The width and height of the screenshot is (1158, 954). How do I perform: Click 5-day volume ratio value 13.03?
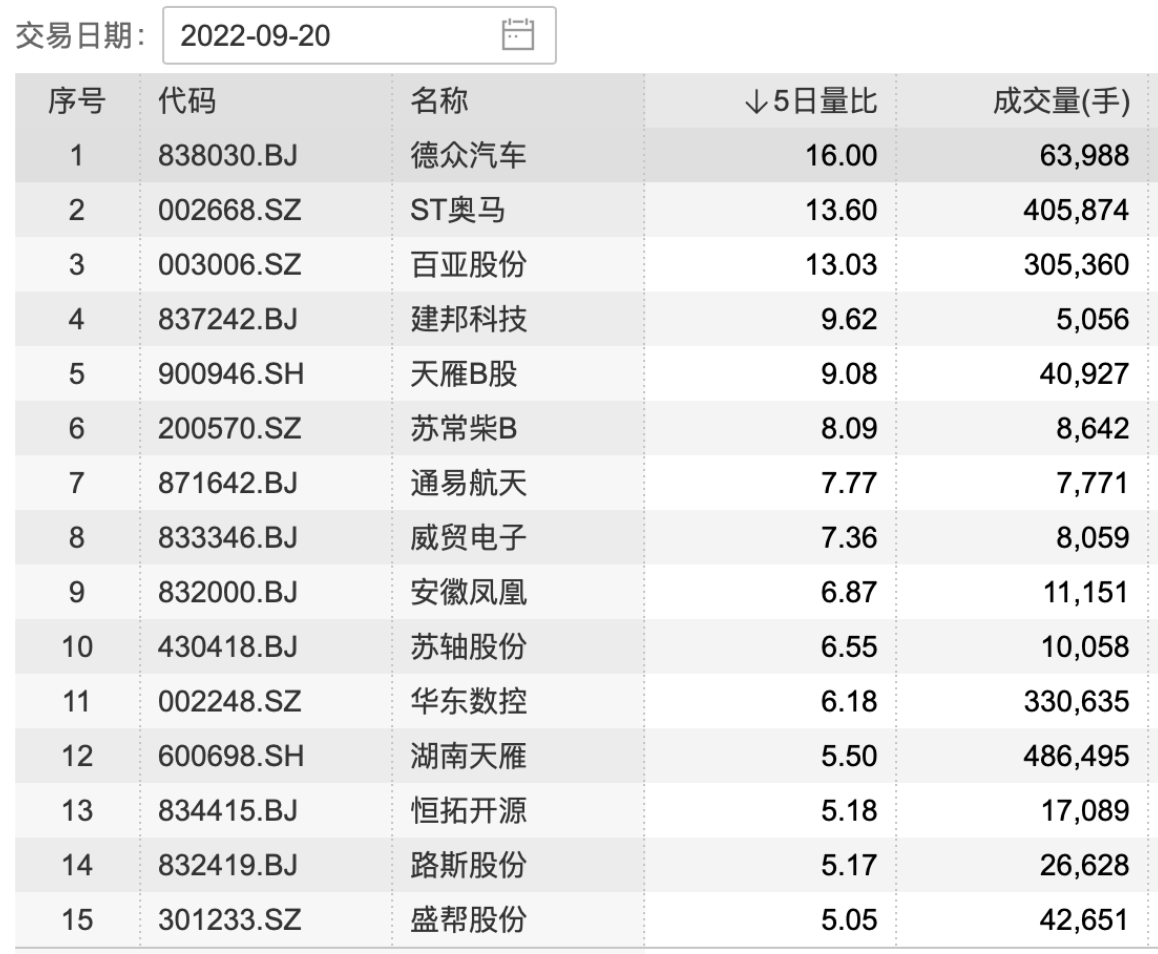841,264
